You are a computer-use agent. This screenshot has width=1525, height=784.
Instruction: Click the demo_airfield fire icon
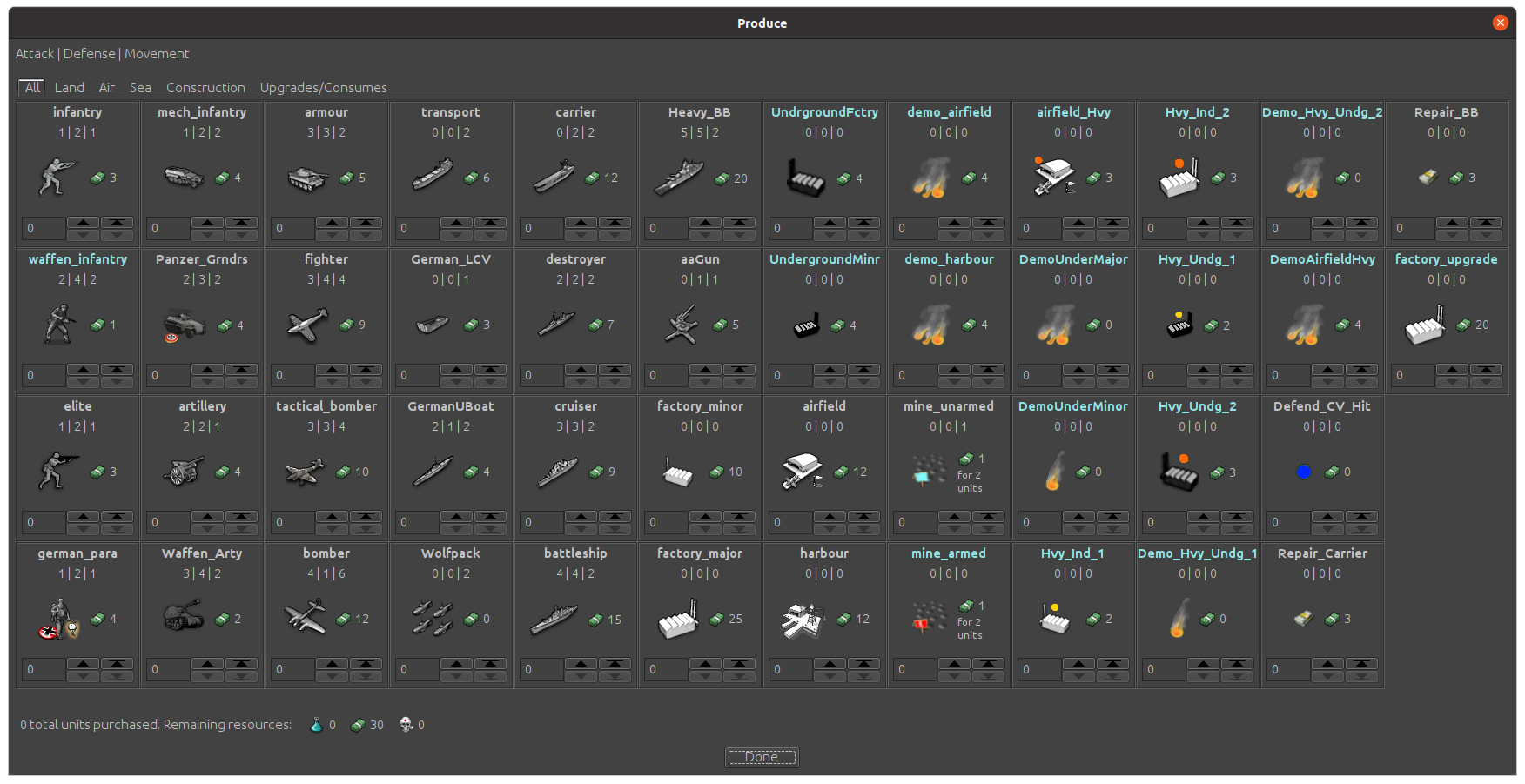tap(930, 178)
